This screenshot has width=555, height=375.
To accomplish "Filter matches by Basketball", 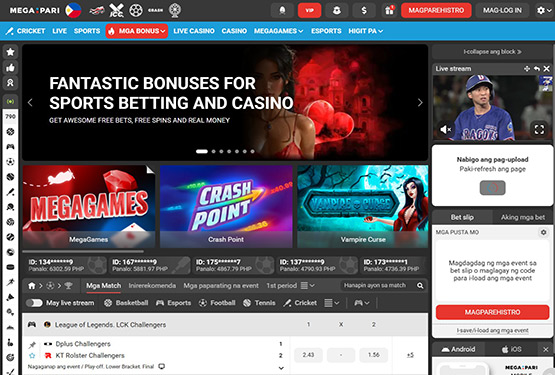I will 126,303.
